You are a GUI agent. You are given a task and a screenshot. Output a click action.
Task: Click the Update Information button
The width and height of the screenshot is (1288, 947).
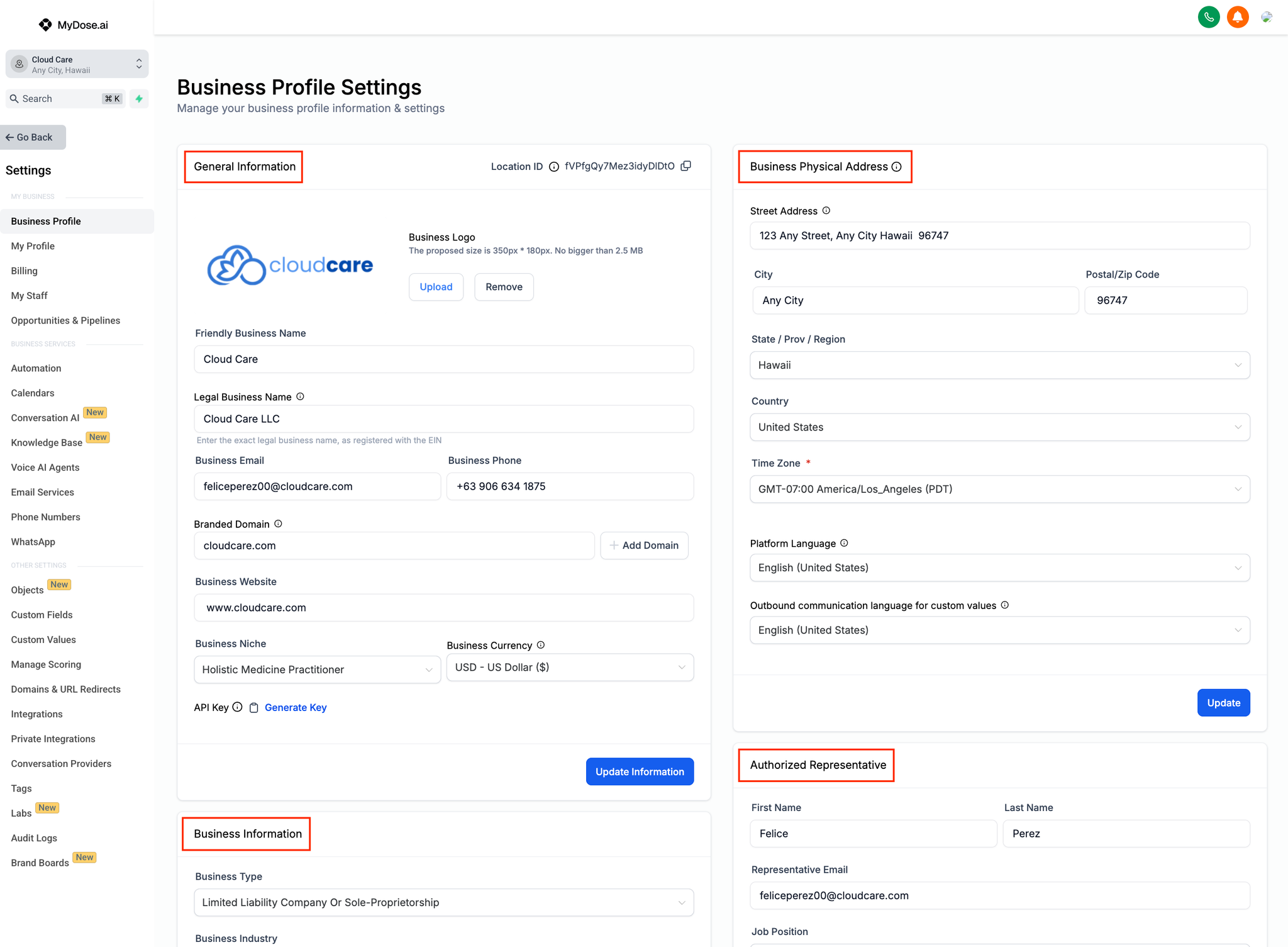(639, 771)
